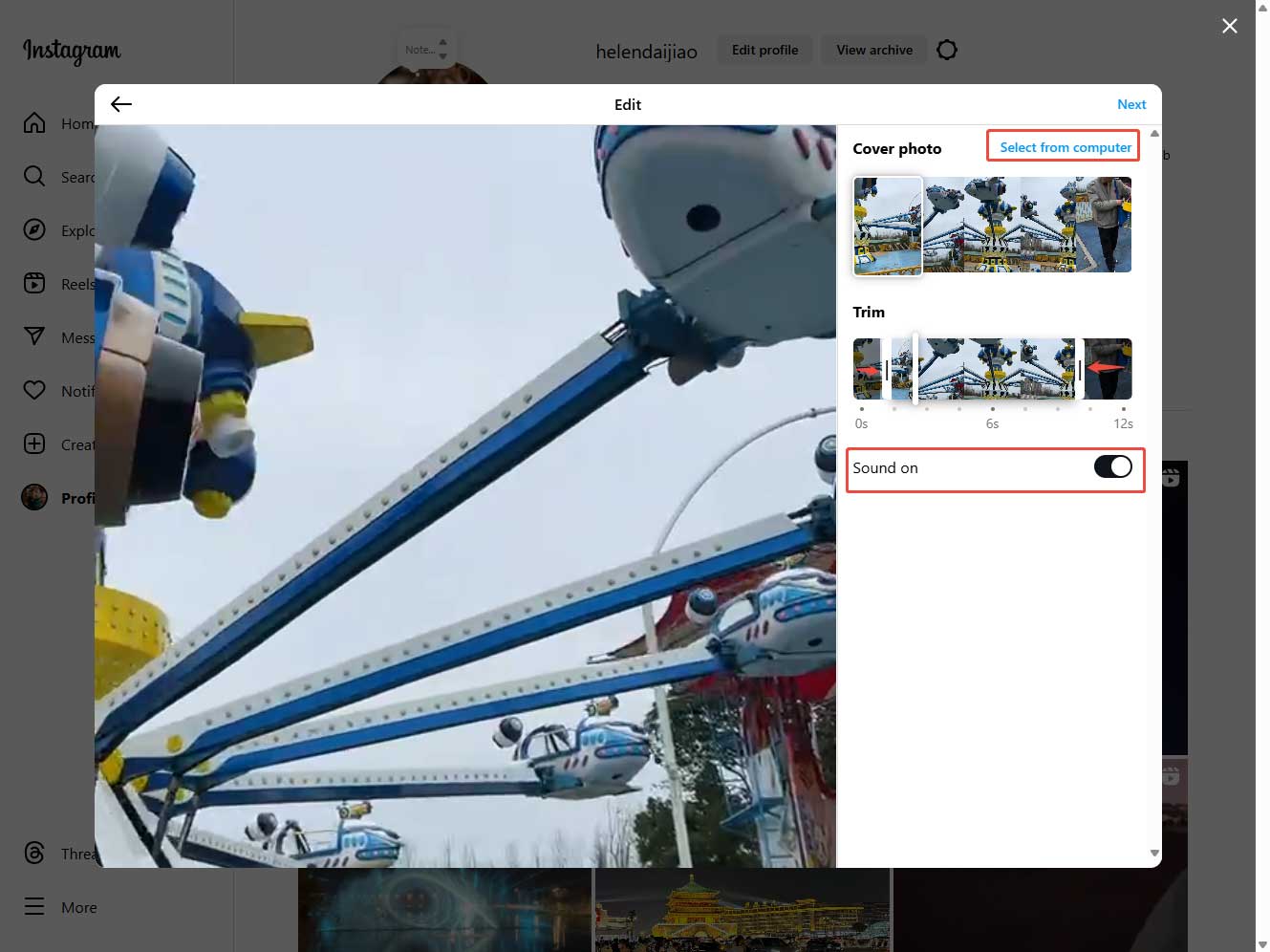
Task: Click the 6s marker frame in the trim strip
Action: [x=992, y=368]
